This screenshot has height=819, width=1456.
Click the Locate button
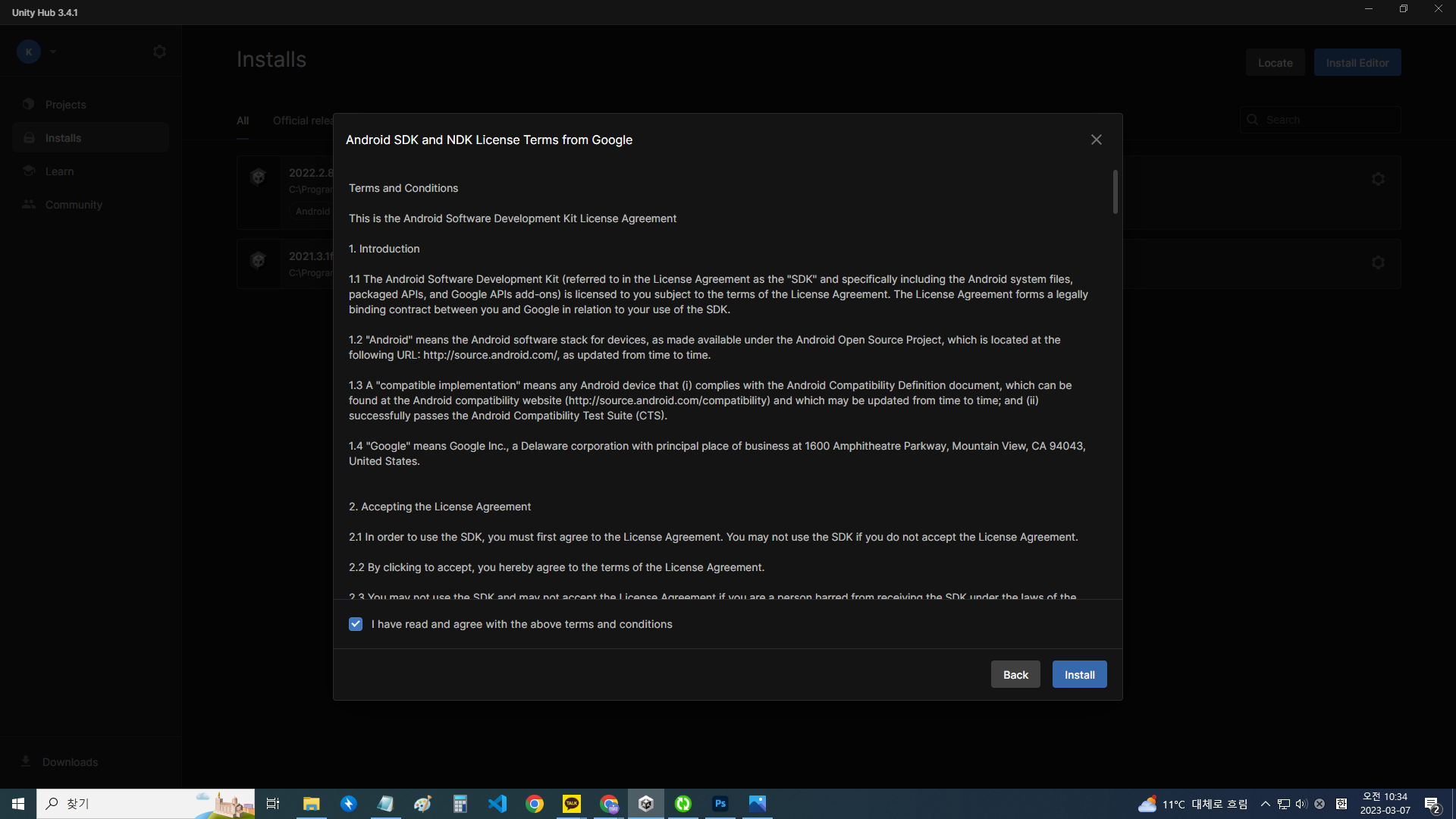[x=1275, y=62]
